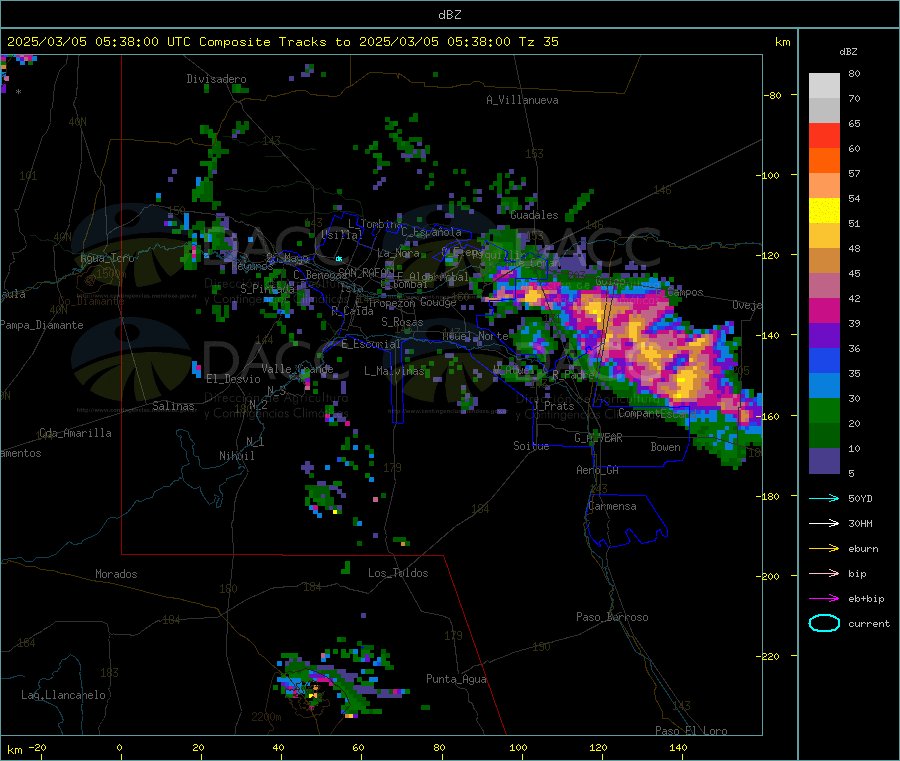This screenshot has height=761, width=900.
Task: Click the blue 35 dBZ color swatch
Action: click(824, 360)
